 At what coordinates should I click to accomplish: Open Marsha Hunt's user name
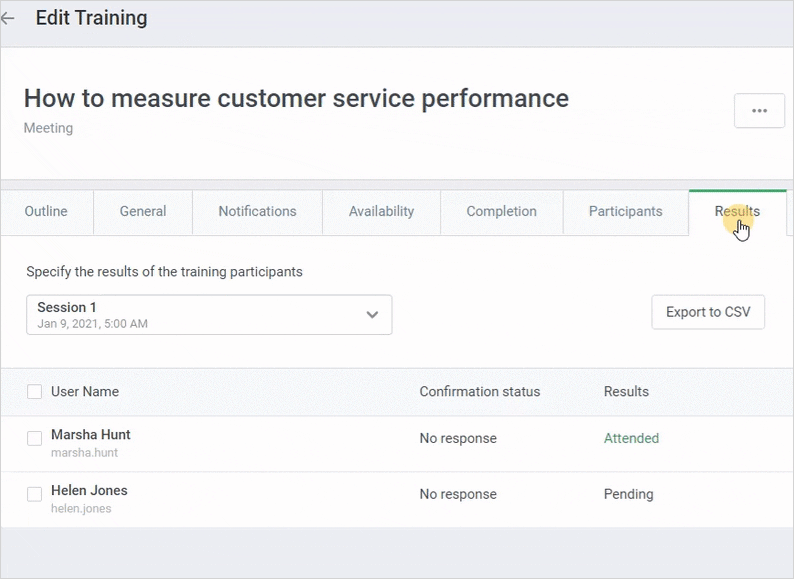click(91, 435)
